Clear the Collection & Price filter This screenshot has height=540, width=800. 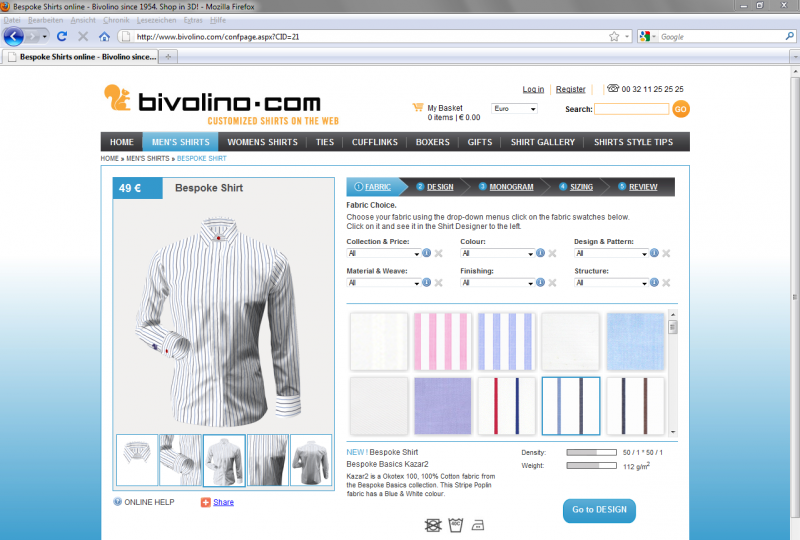(438, 253)
